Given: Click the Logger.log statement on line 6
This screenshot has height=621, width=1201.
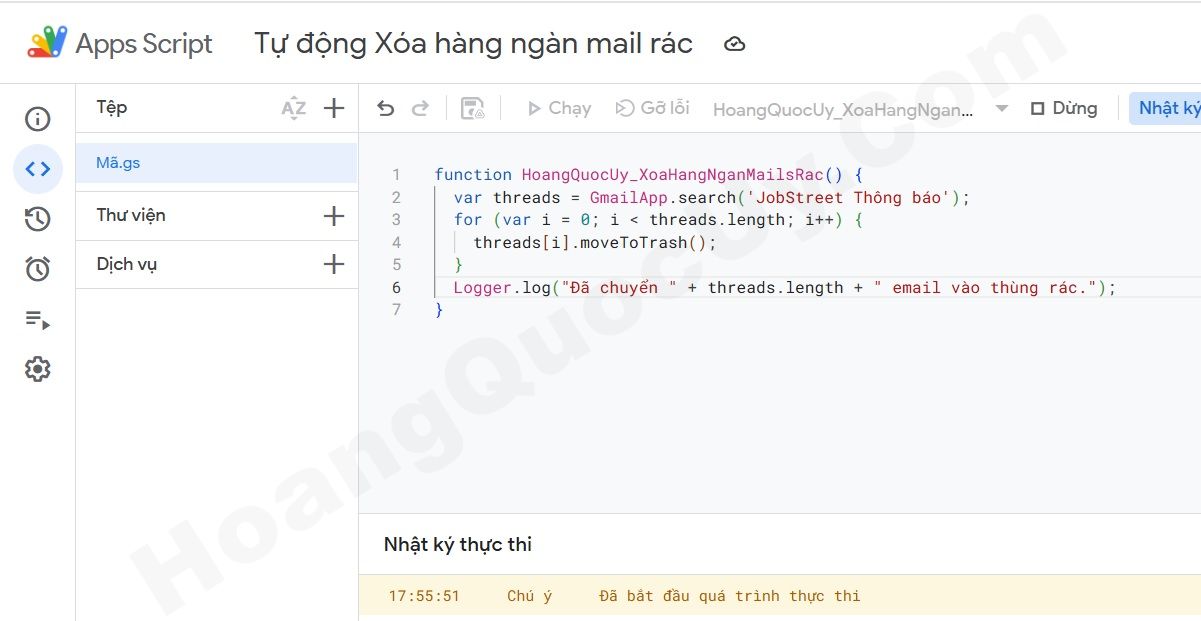Looking at the screenshot, I should 784,287.
